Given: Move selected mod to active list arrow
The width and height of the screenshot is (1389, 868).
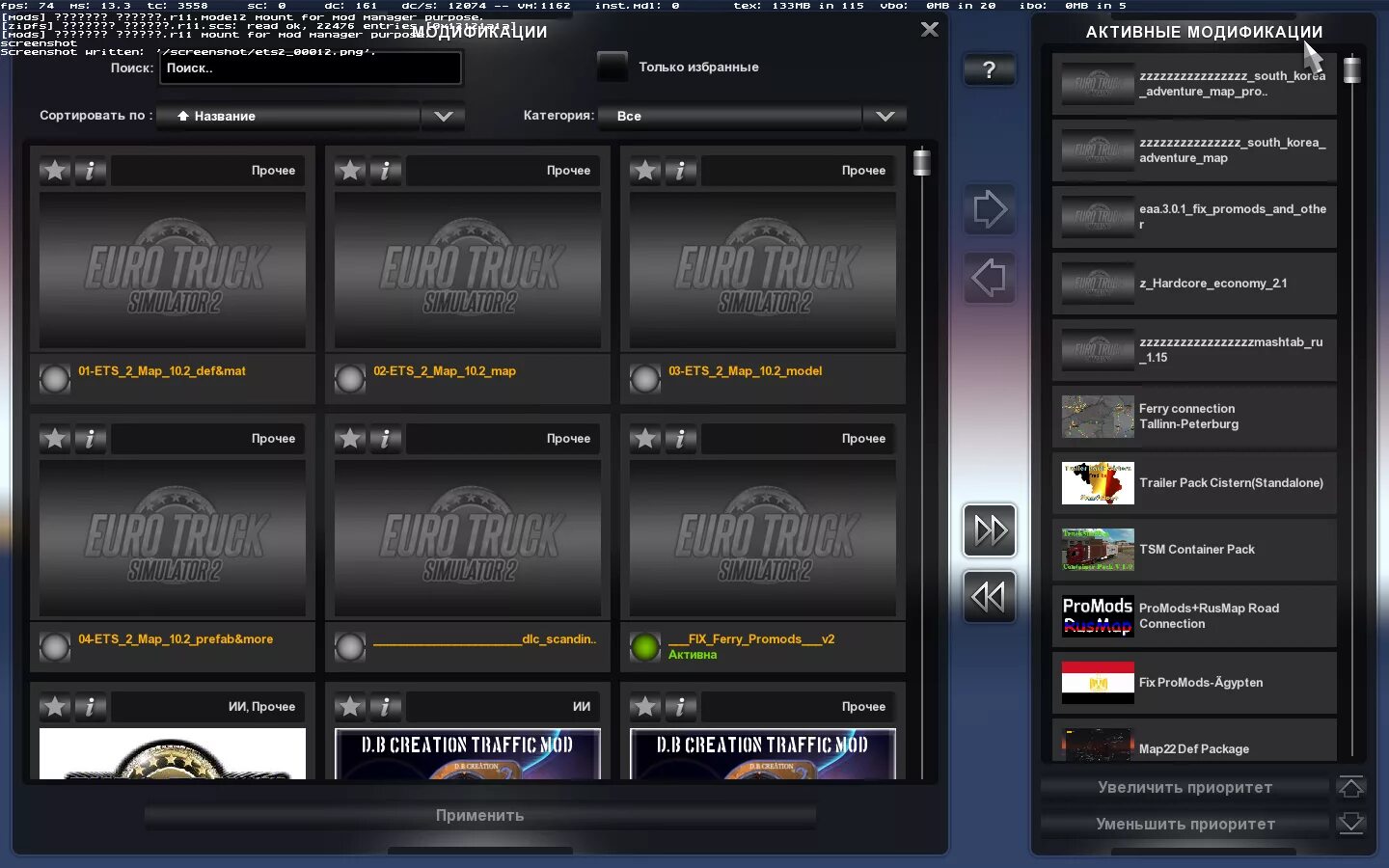Looking at the screenshot, I should click(x=990, y=209).
